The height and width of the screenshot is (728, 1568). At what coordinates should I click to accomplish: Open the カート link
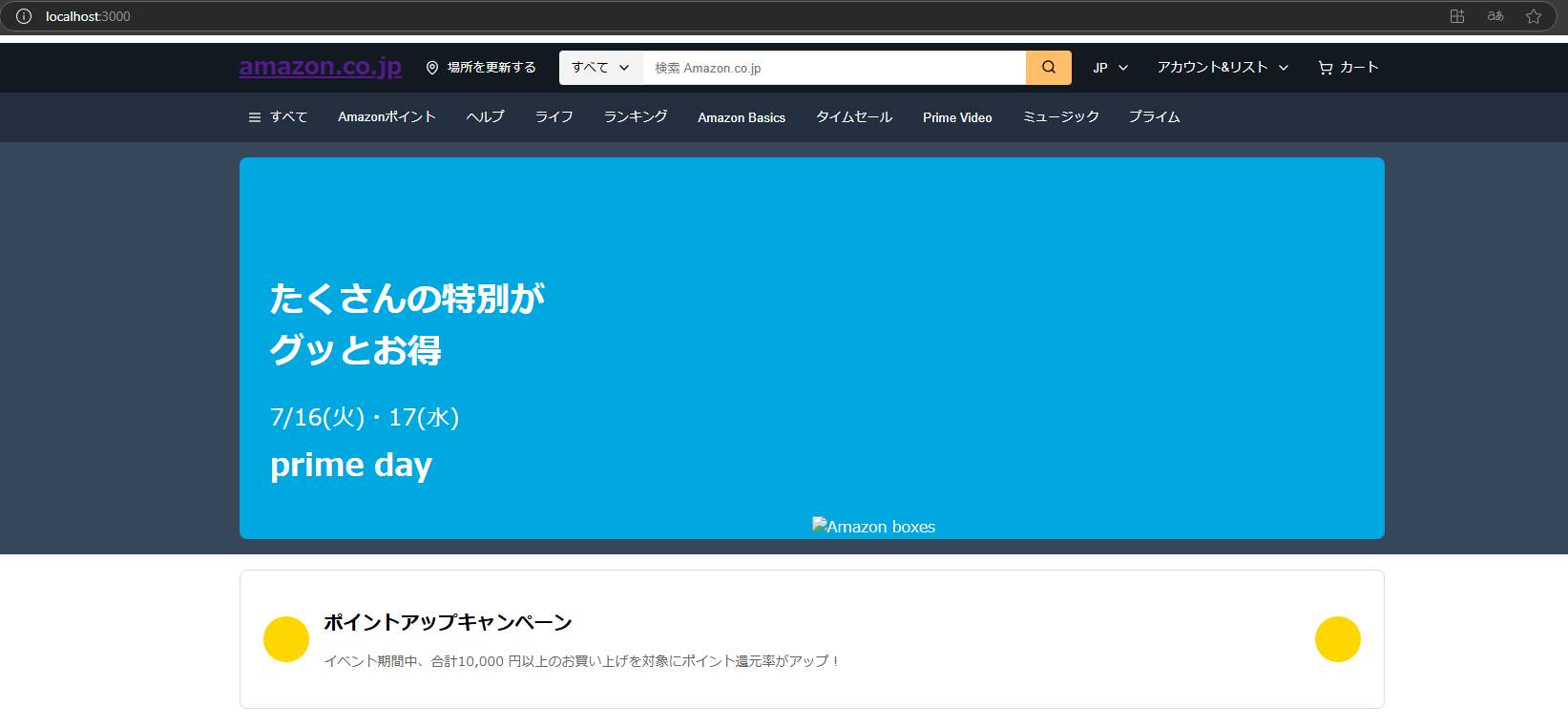tap(1348, 68)
